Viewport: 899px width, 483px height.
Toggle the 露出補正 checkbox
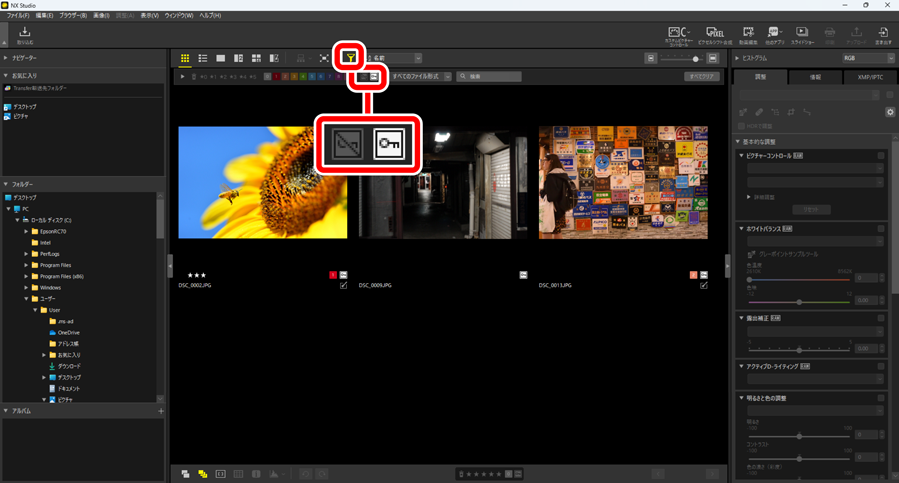click(881, 318)
